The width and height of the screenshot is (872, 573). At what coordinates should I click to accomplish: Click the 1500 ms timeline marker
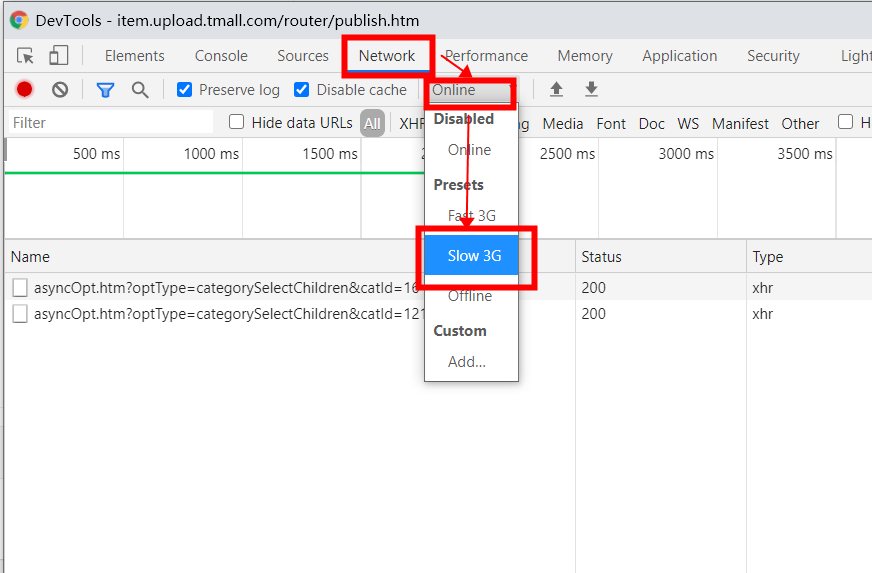click(330, 154)
